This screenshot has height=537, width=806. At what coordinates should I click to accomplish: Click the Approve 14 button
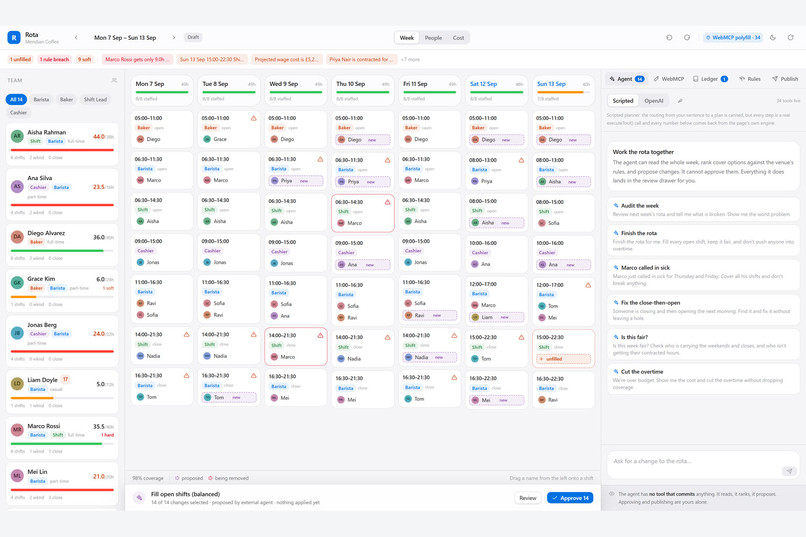point(570,498)
